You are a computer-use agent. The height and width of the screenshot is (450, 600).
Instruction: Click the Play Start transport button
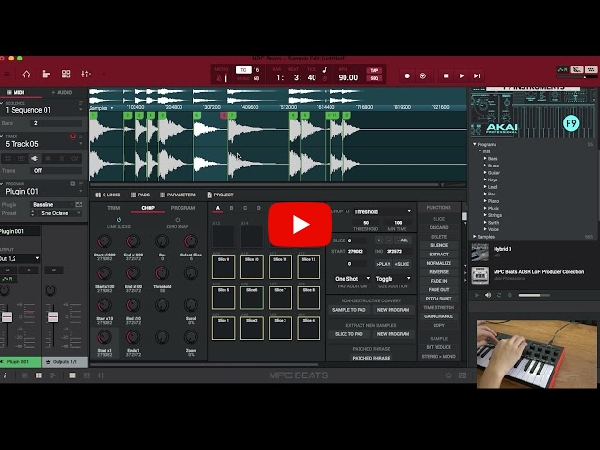[x=477, y=76]
